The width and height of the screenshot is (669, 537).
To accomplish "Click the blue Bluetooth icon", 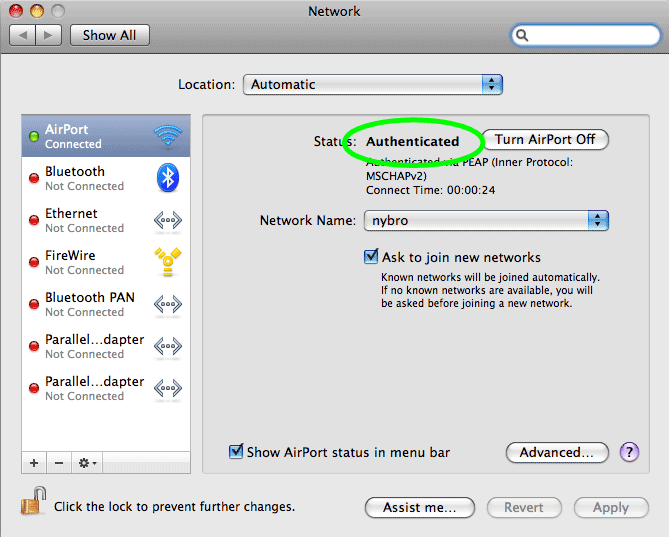I will point(168,177).
